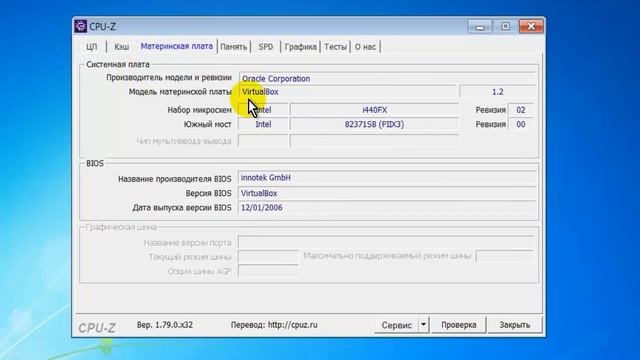The height and width of the screenshot is (360, 640).
Task: Go to the Тесты tab
Action: point(335,47)
